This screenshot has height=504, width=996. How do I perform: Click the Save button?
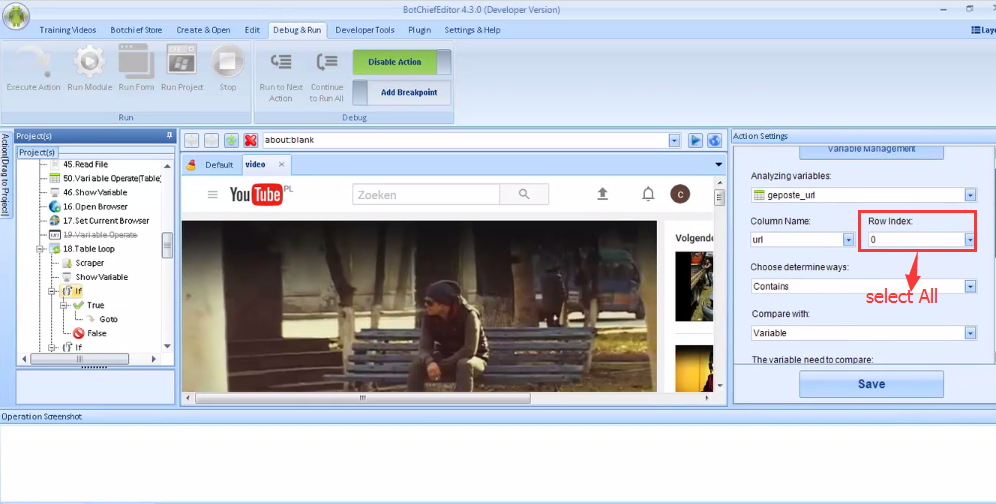pyautogui.click(x=870, y=384)
